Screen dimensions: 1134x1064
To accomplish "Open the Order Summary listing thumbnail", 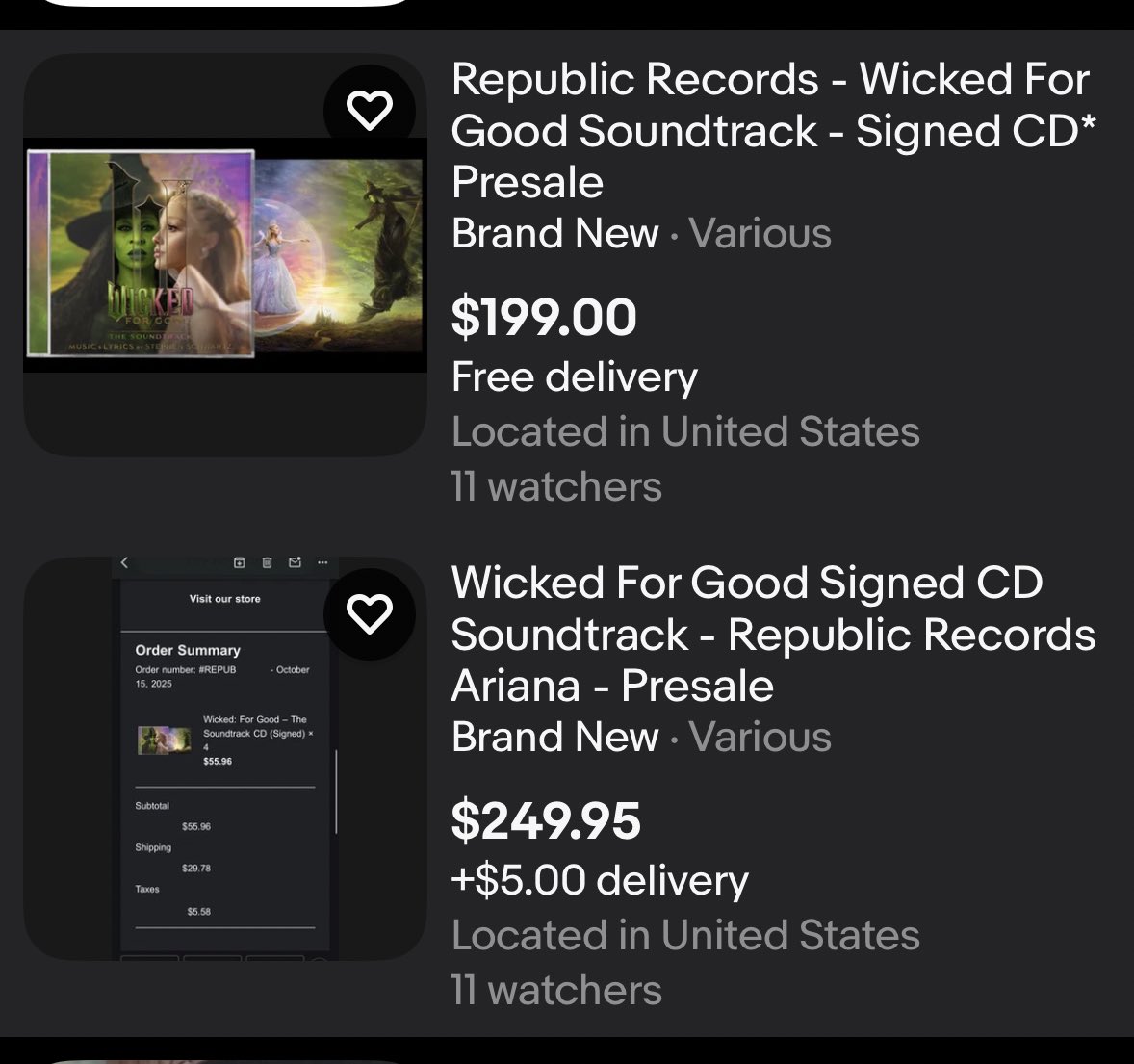I will [225, 758].
